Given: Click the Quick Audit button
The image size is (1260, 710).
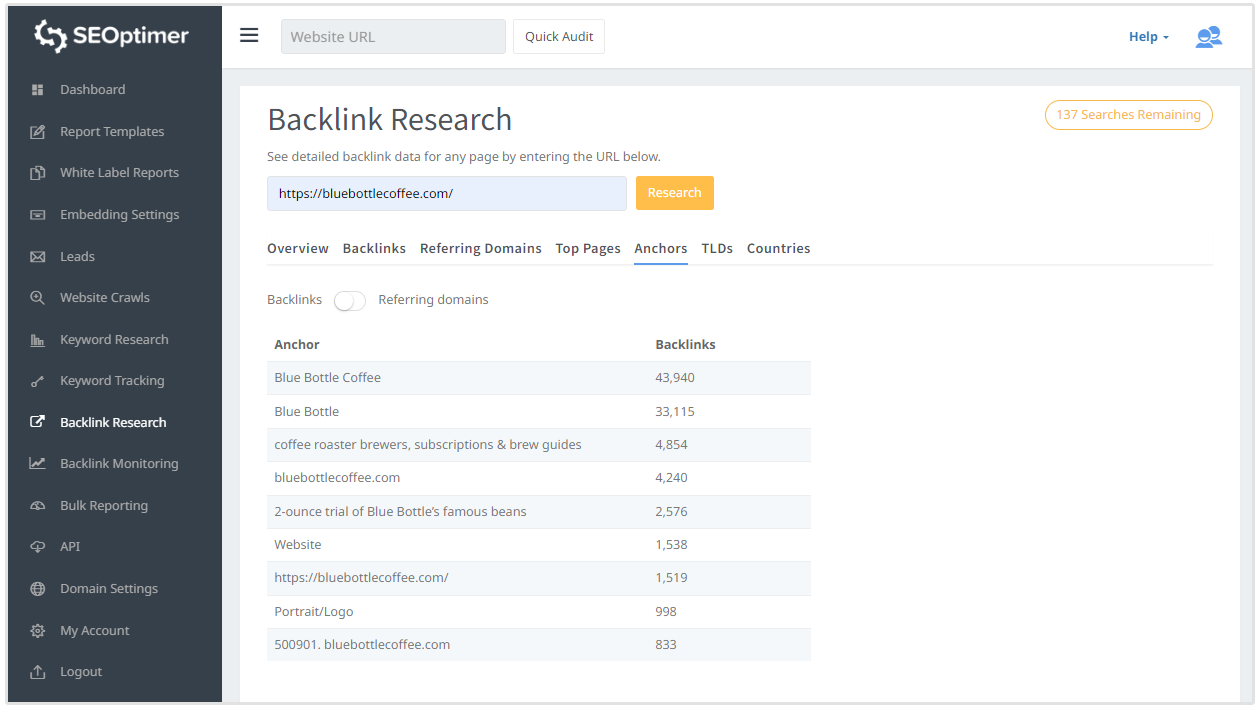Looking at the screenshot, I should [x=559, y=37].
